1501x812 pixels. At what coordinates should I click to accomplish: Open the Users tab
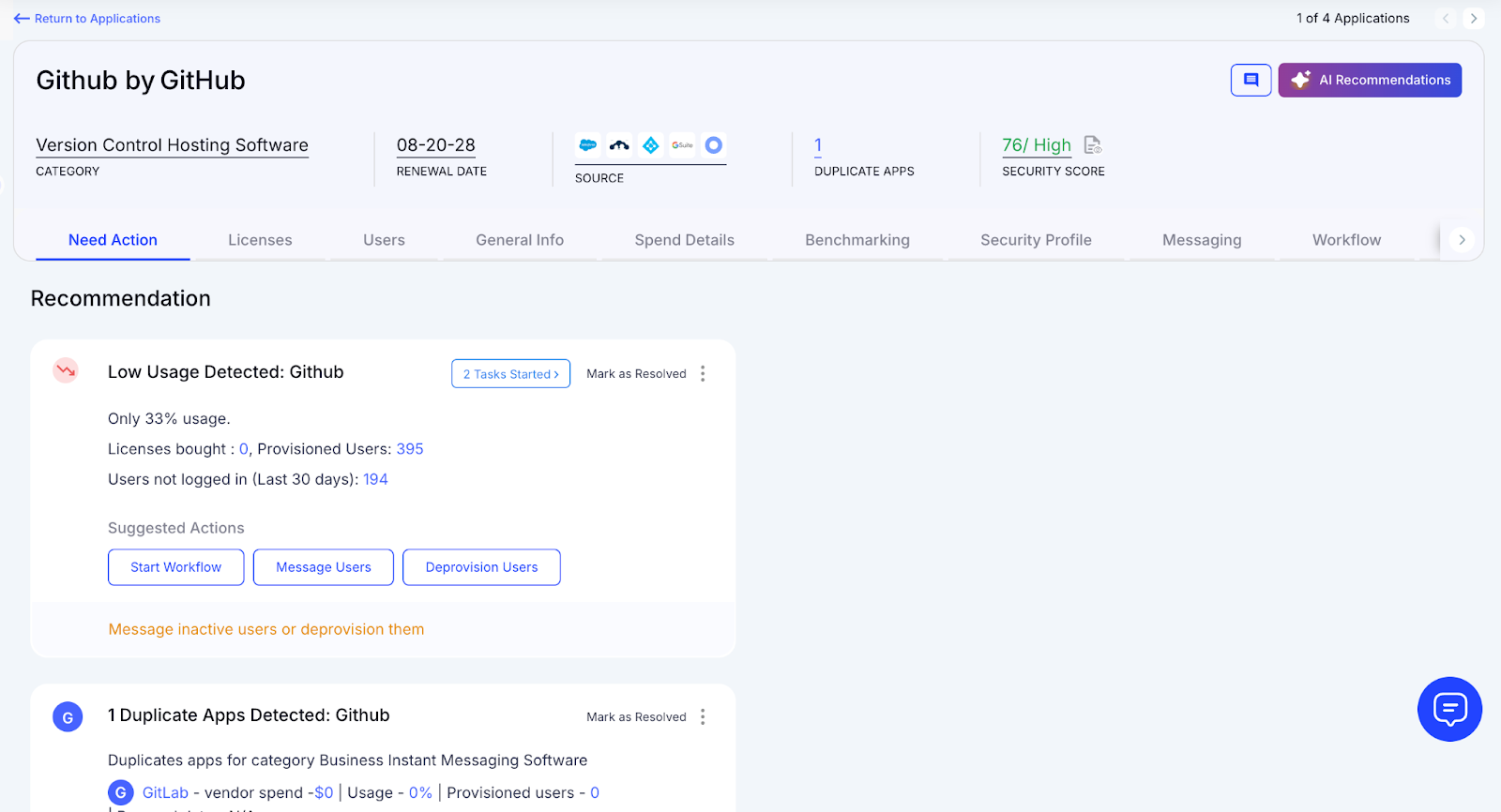coord(384,240)
